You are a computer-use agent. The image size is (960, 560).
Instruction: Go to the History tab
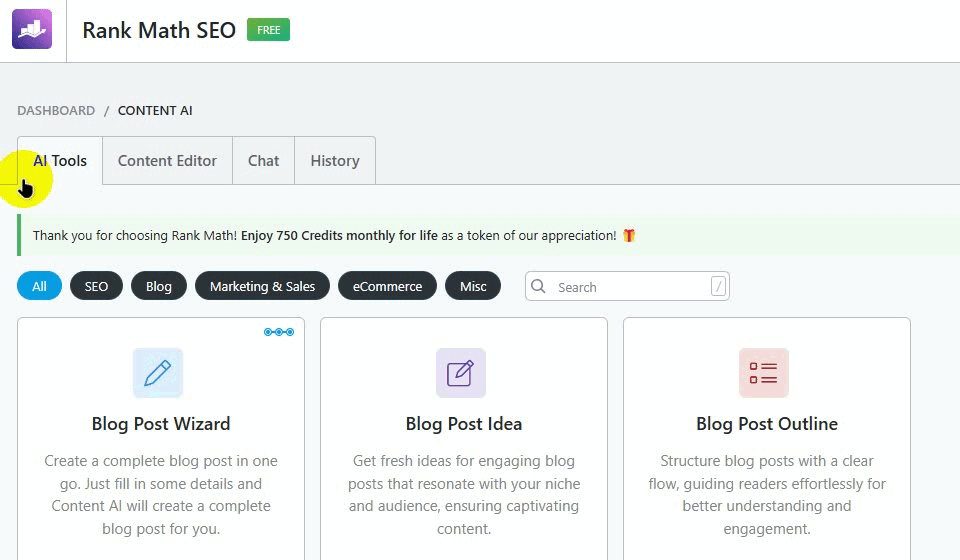coord(334,161)
